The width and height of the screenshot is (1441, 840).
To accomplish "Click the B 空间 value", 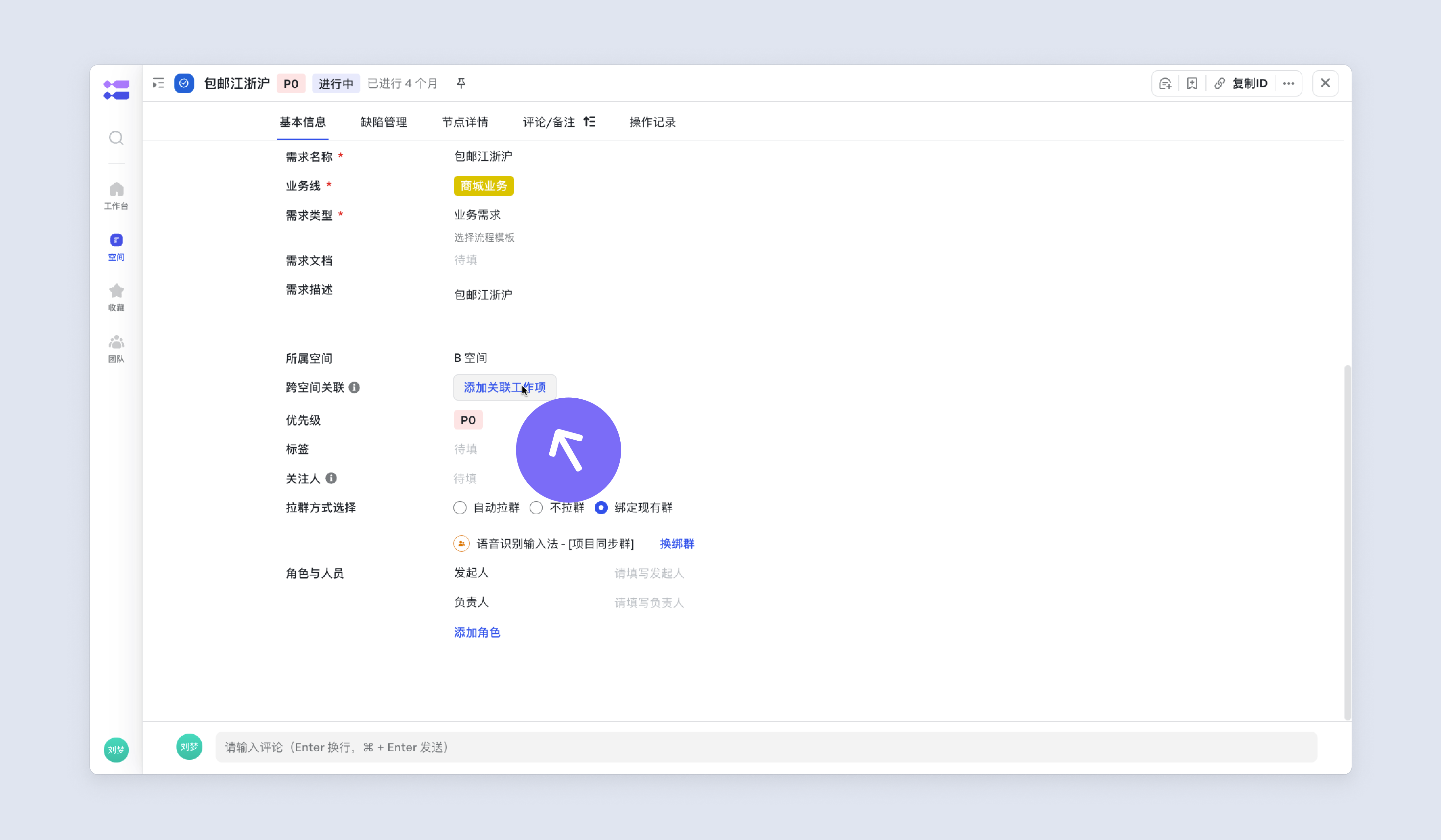I will (x=470, y=358).
